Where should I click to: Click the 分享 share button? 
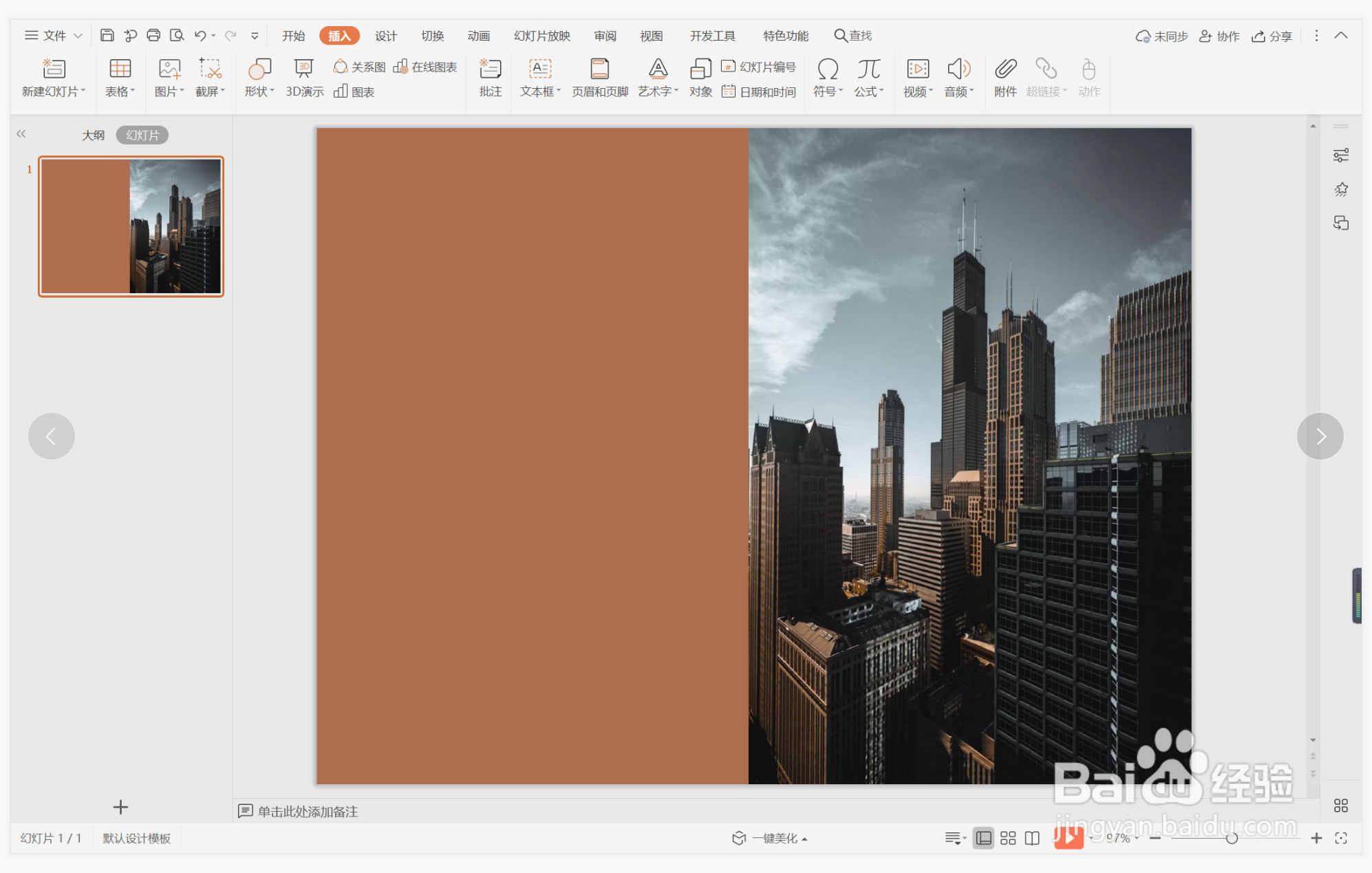tap(1272, 36)
